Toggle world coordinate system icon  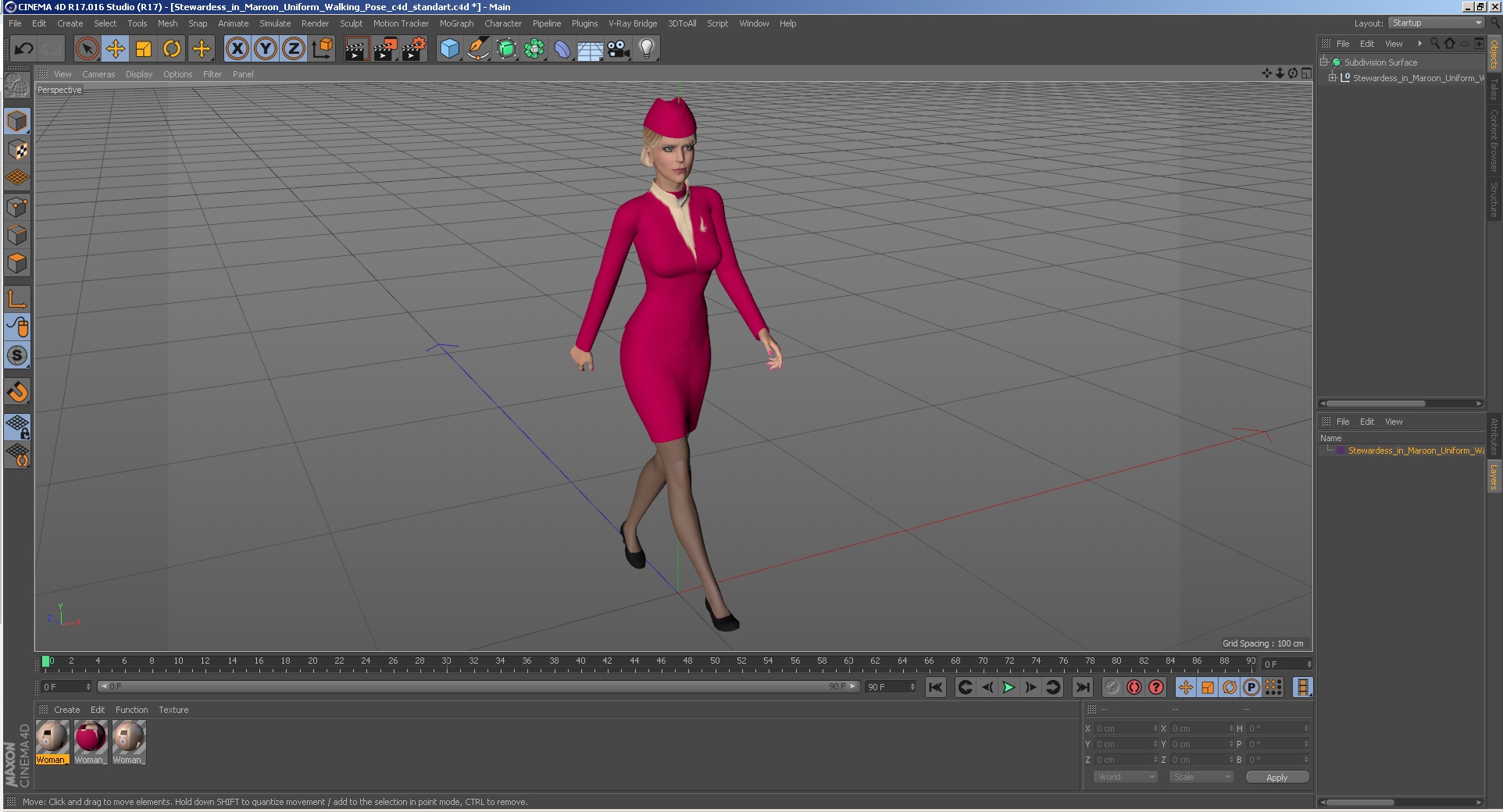(322, 49)
